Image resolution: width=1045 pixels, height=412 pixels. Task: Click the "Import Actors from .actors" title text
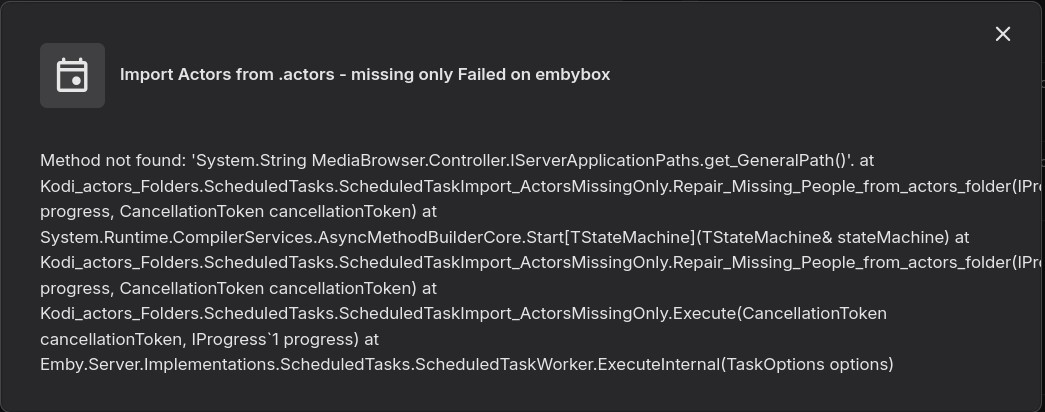pos(227,75)
